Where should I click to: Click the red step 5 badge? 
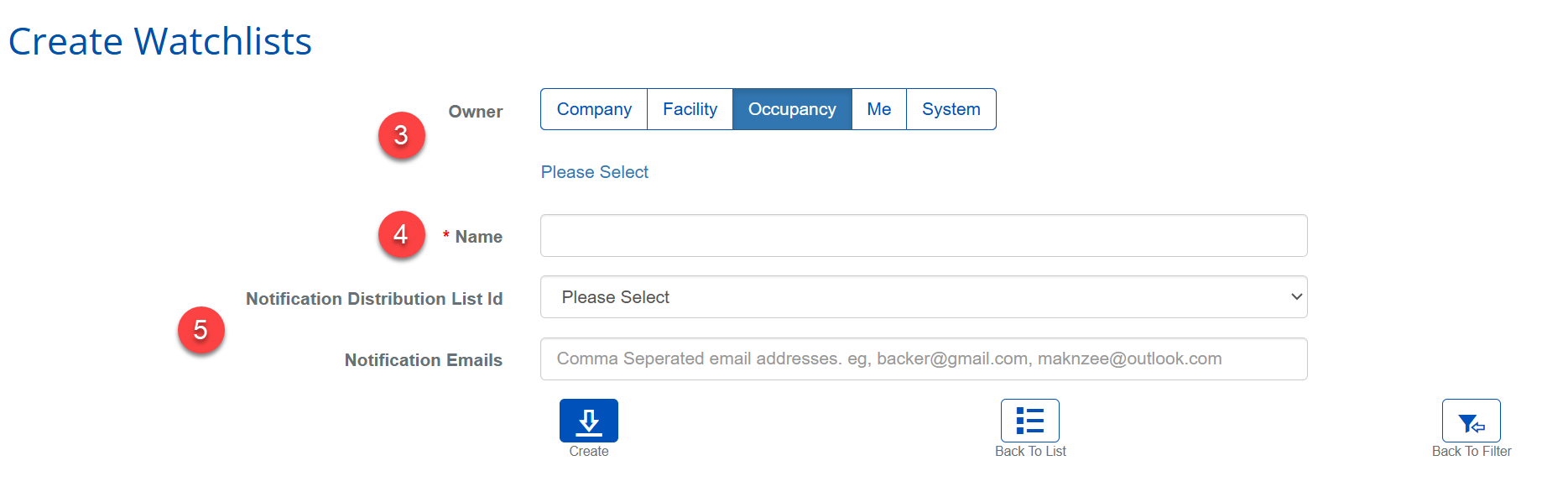coord(201,330)
